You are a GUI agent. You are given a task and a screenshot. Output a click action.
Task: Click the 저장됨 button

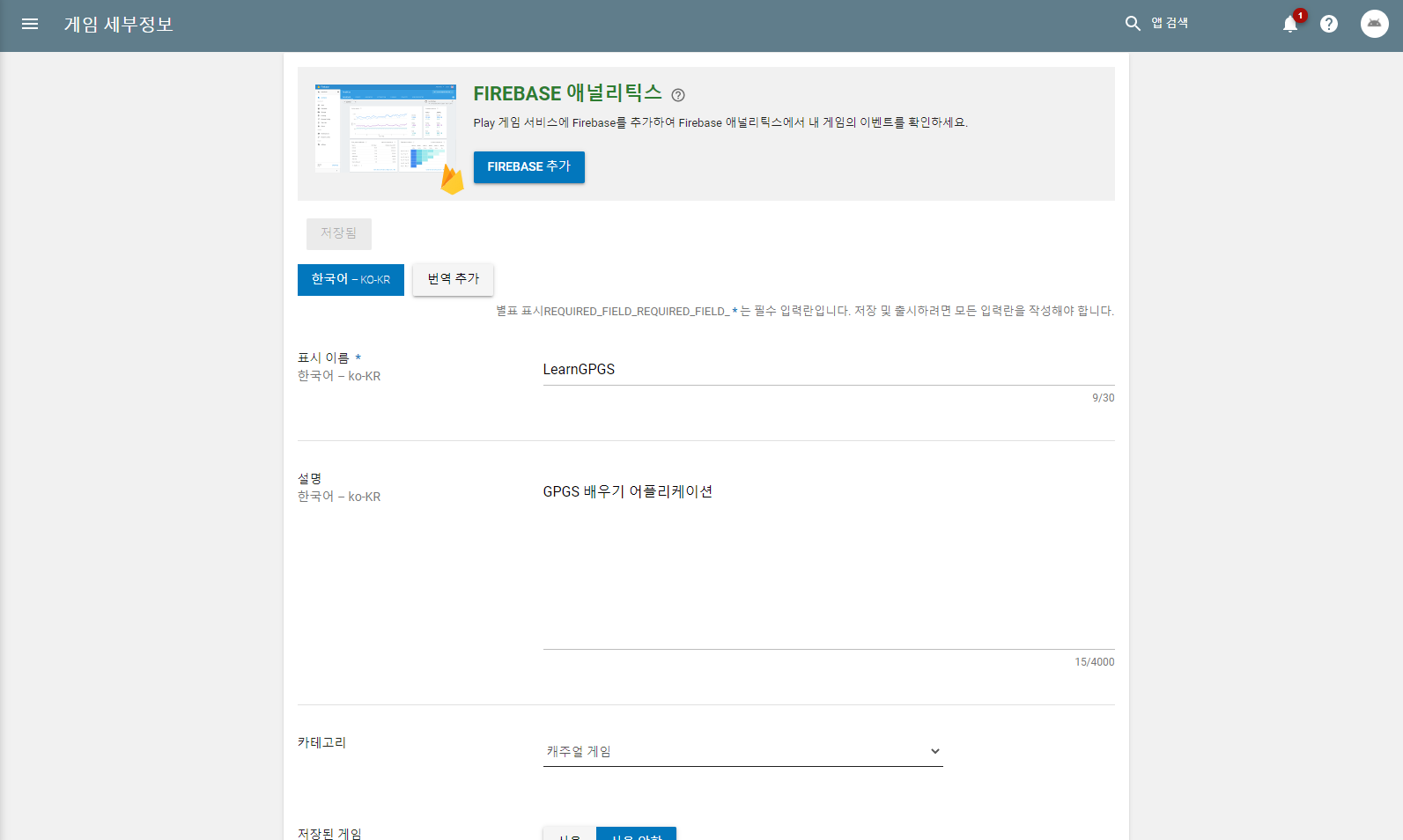[x=339, y=234]
